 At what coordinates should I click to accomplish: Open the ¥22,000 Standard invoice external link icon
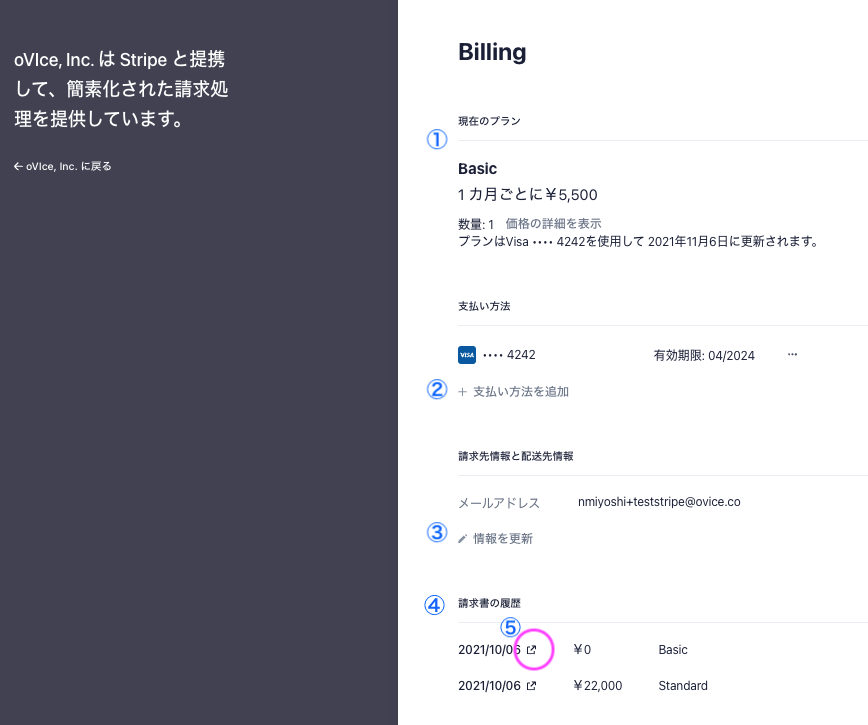[531, 686]
